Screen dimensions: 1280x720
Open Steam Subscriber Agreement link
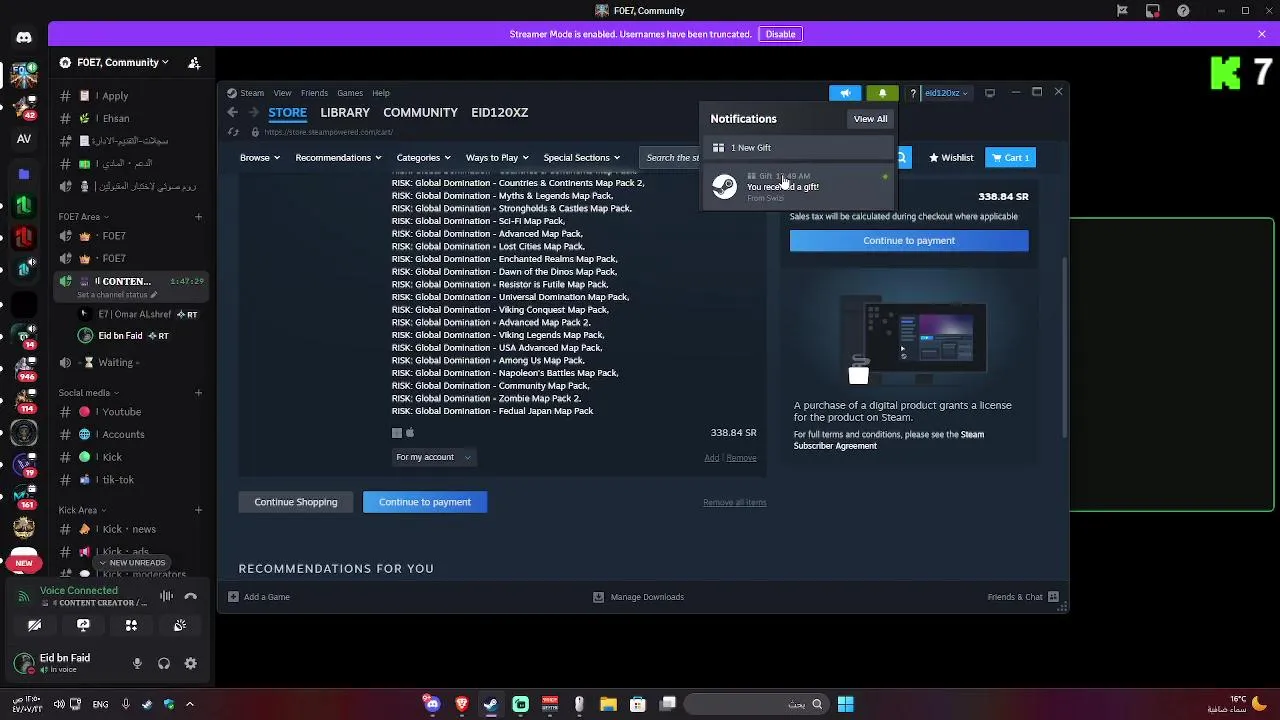click(x=889, y=440)
